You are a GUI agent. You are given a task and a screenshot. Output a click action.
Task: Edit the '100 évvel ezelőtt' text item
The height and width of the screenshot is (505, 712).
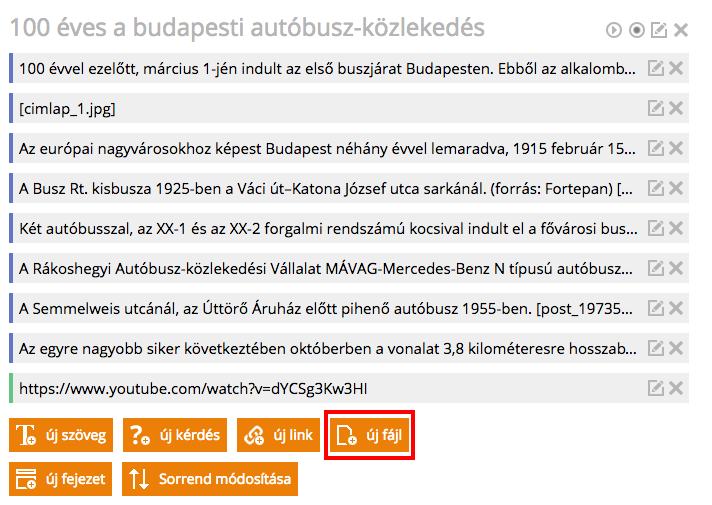coord(656,68)
